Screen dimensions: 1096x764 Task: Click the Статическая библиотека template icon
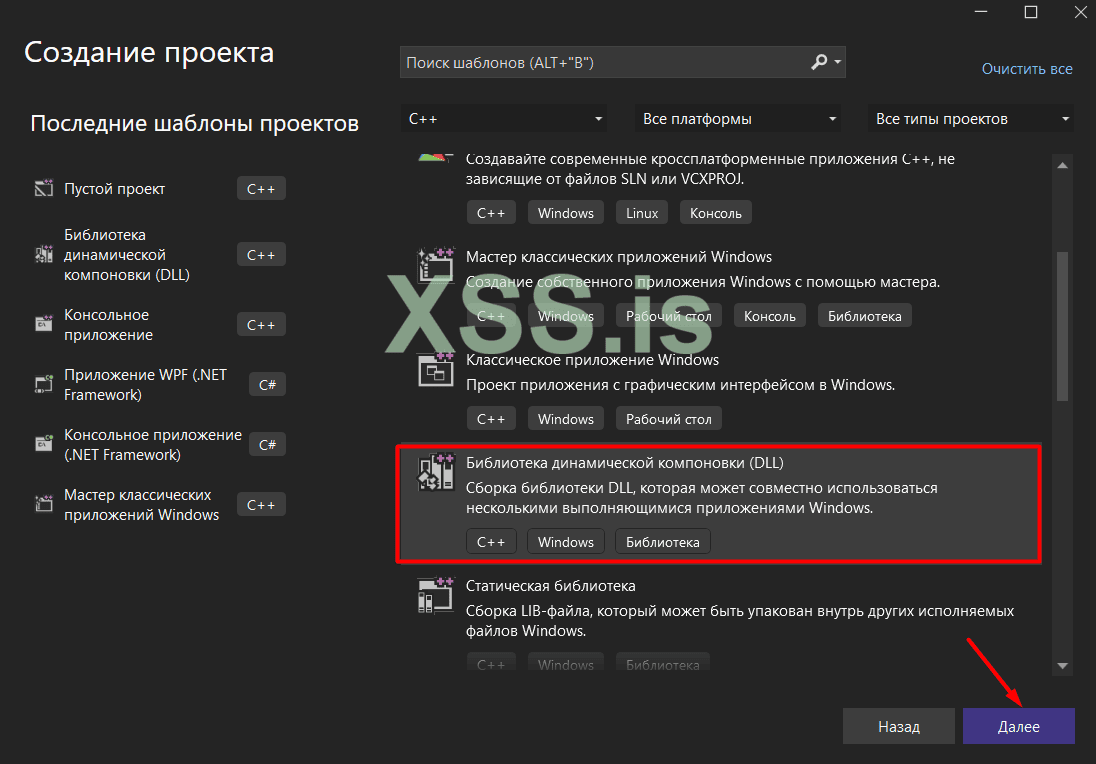pos(435,595)
